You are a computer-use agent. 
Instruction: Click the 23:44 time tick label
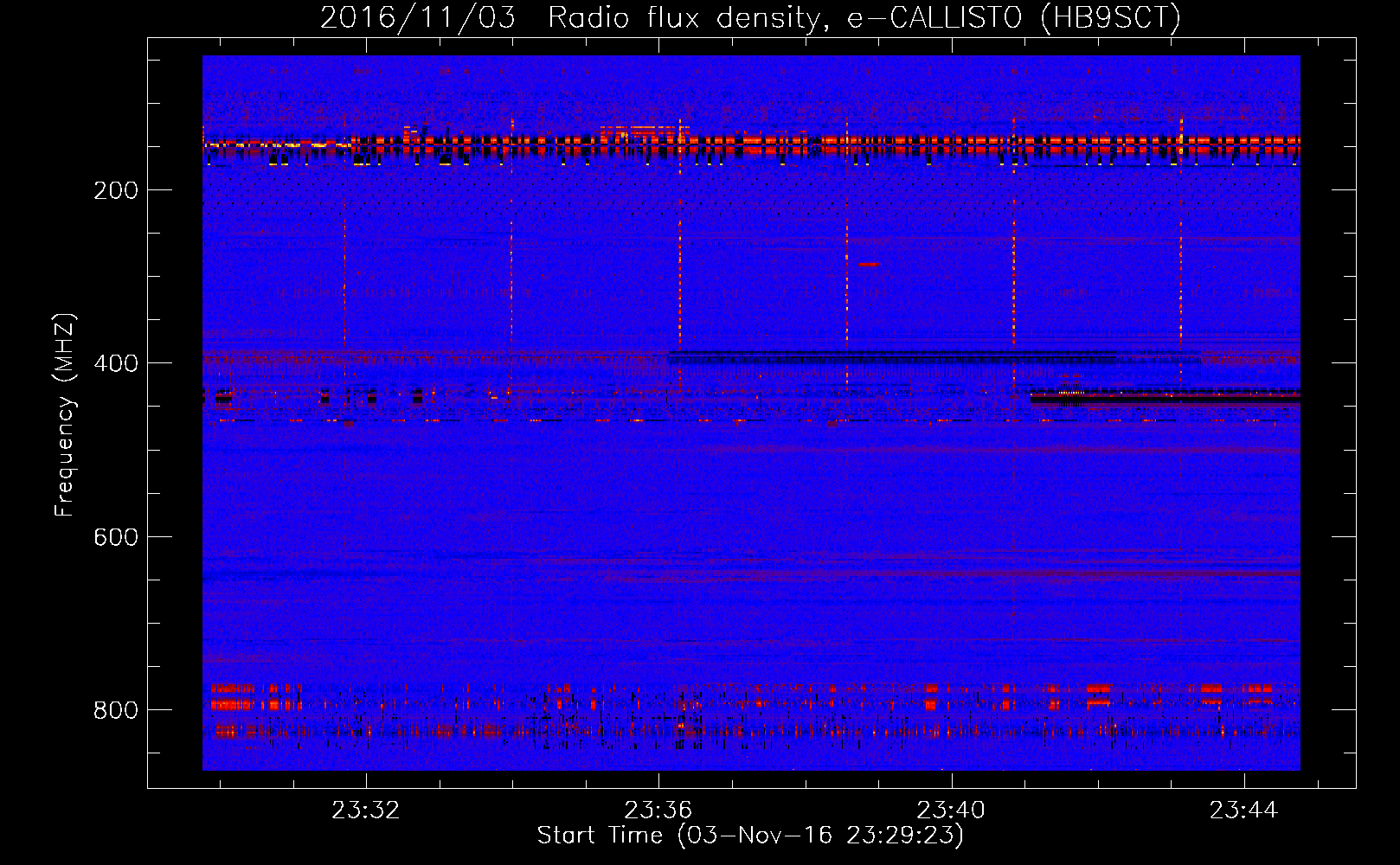pyautogui.click(x=1243, y=810)
